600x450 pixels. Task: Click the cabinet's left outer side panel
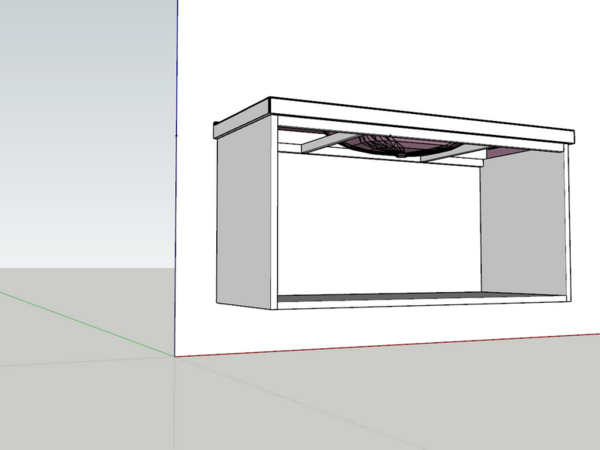tap(245, 220)
